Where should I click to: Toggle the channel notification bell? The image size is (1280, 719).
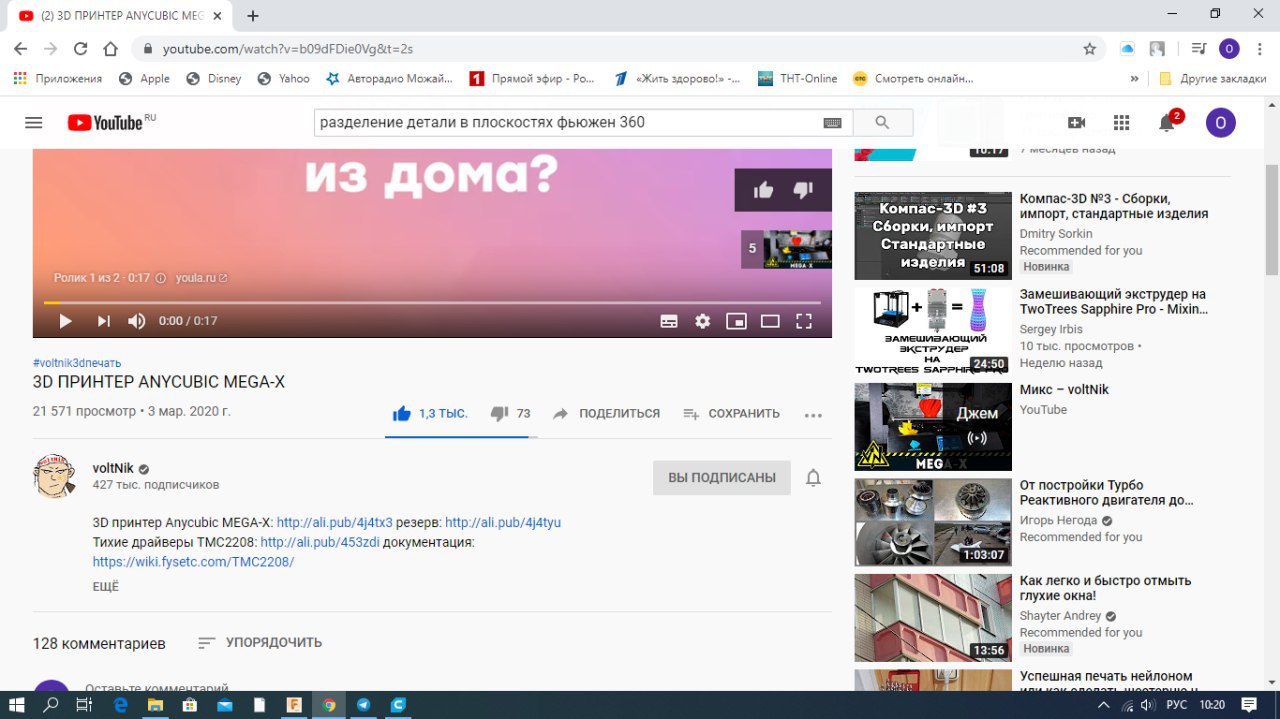tap(813, 478)
